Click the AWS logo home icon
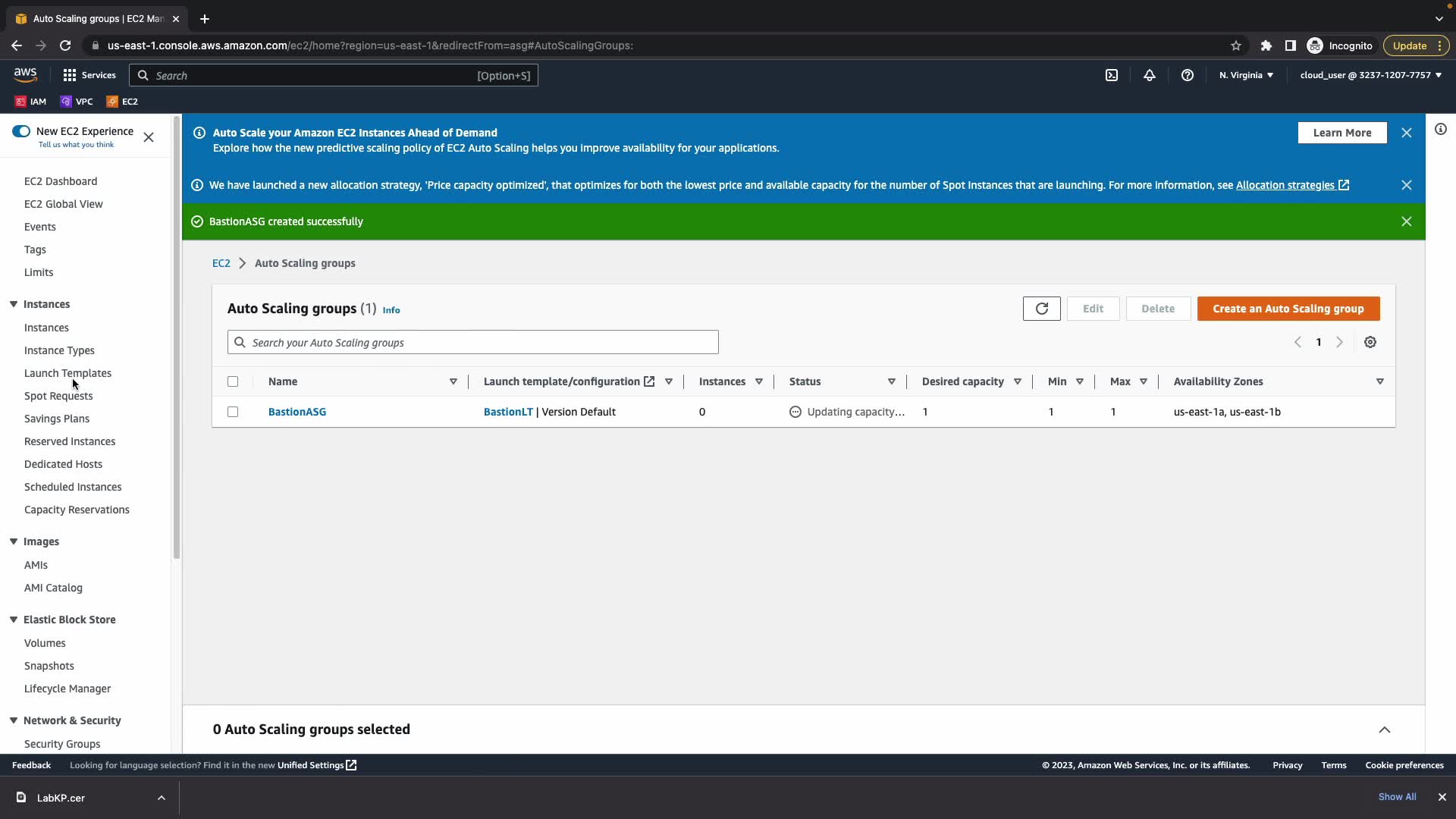 click(25, 74)
